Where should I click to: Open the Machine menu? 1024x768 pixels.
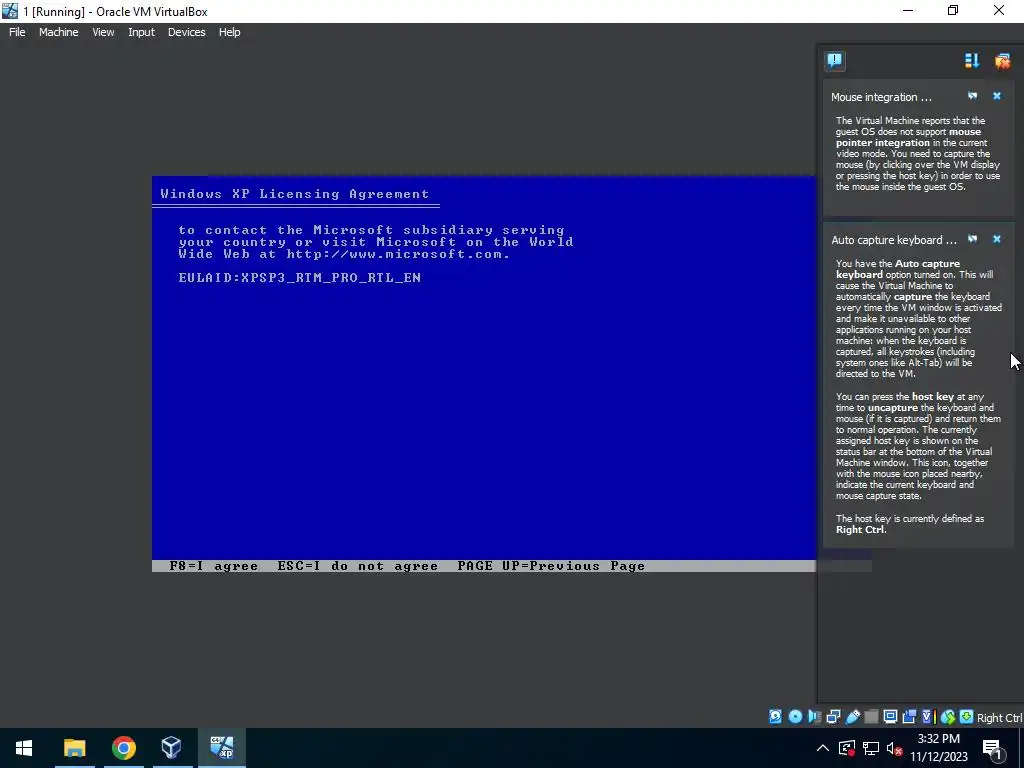(x=58, y=32)
